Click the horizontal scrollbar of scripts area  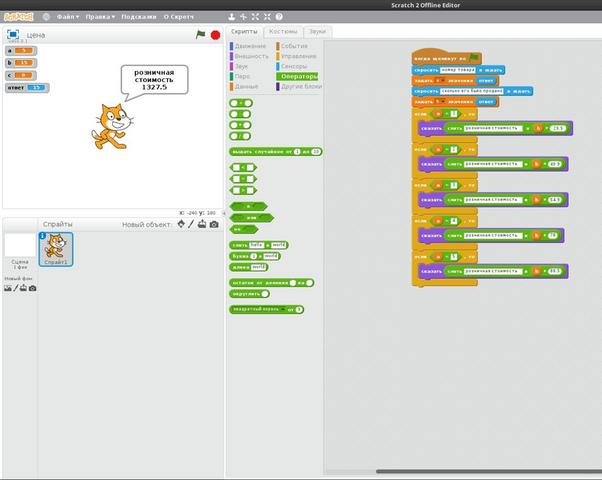pyautogui.click(x=488, y=471)
